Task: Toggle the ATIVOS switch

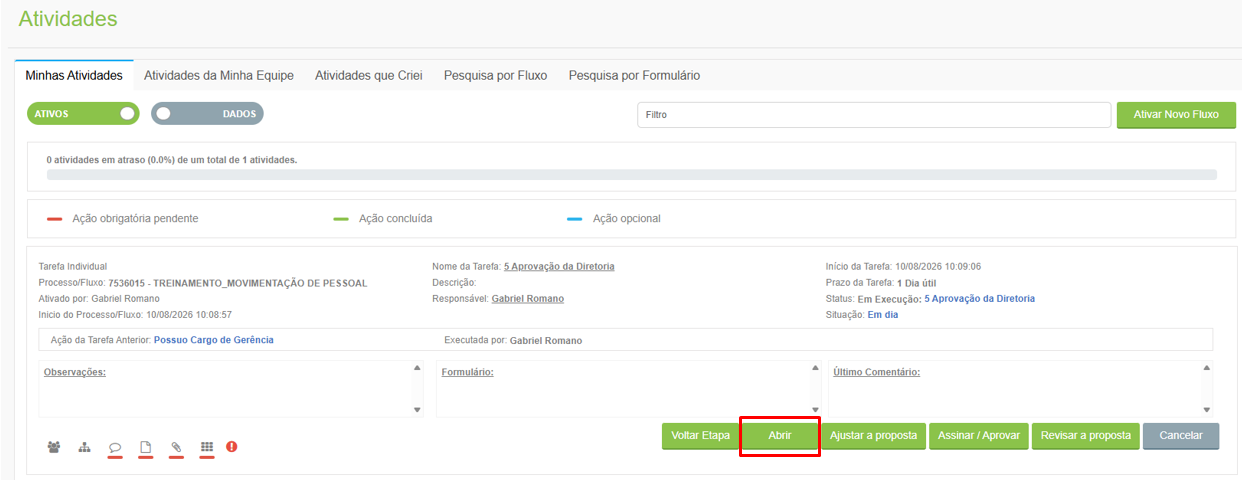Action: click(83, 114)
